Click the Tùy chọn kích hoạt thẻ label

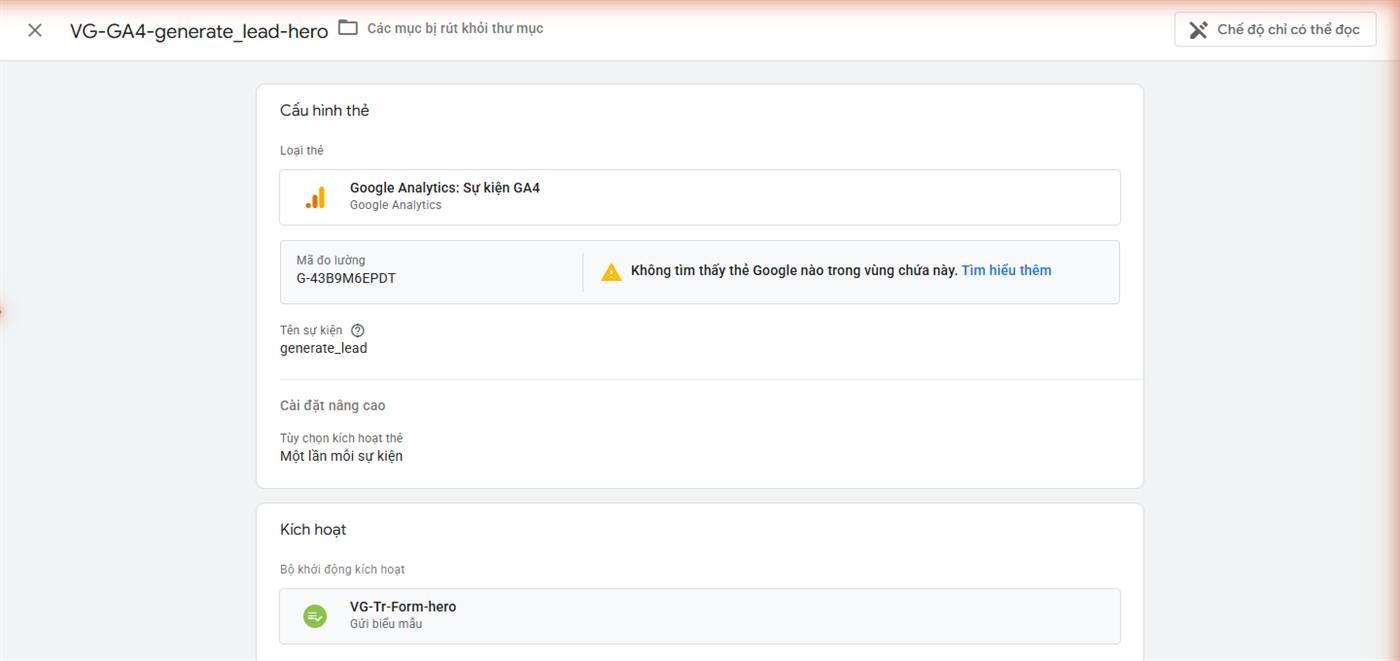(x=341, y=439)
